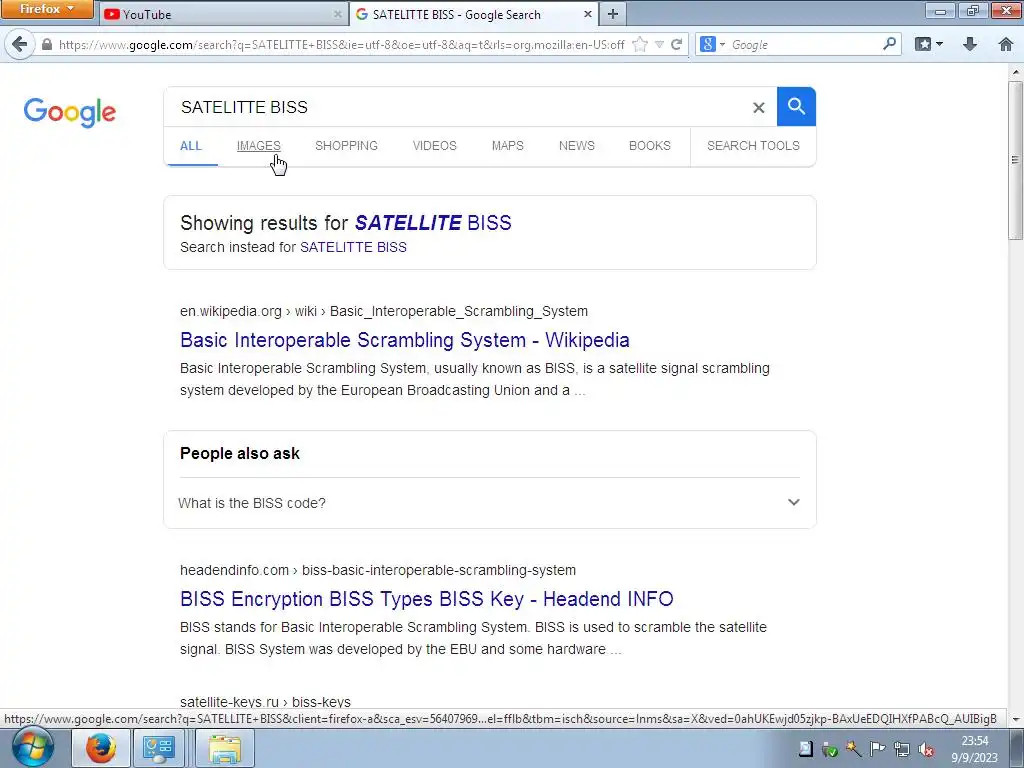This screenshot has height=768, width=1024.
Task: Switch to the NEWS search tab
Action: click(x=577, y=146)
